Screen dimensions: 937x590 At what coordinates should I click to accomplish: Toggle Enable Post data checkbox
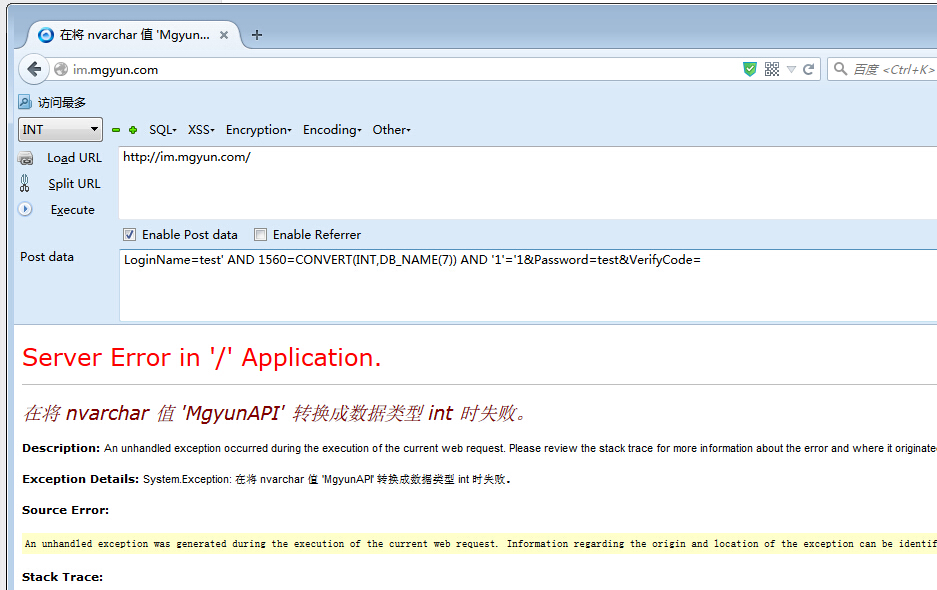(129, 234)
